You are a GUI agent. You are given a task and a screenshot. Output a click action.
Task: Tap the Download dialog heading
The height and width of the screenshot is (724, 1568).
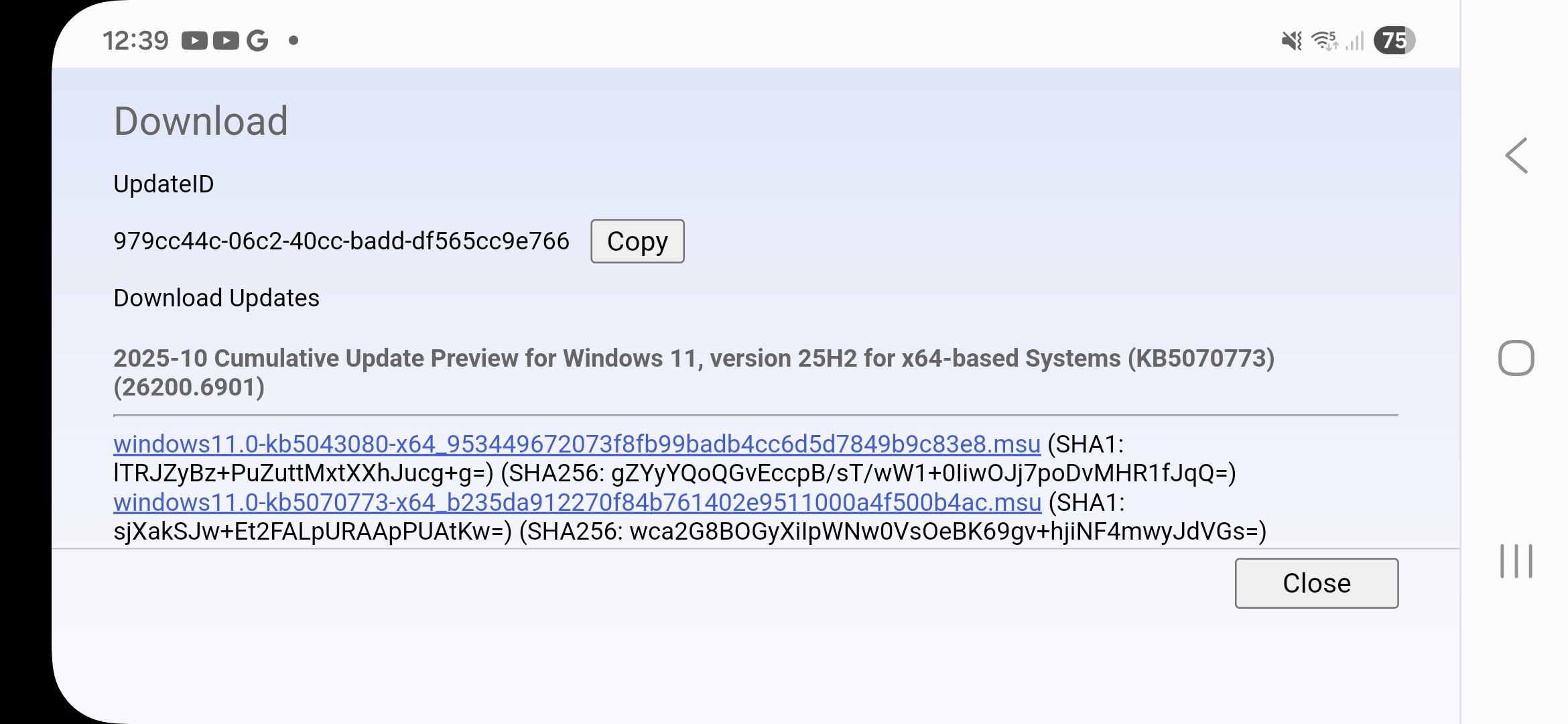(201, 121)
